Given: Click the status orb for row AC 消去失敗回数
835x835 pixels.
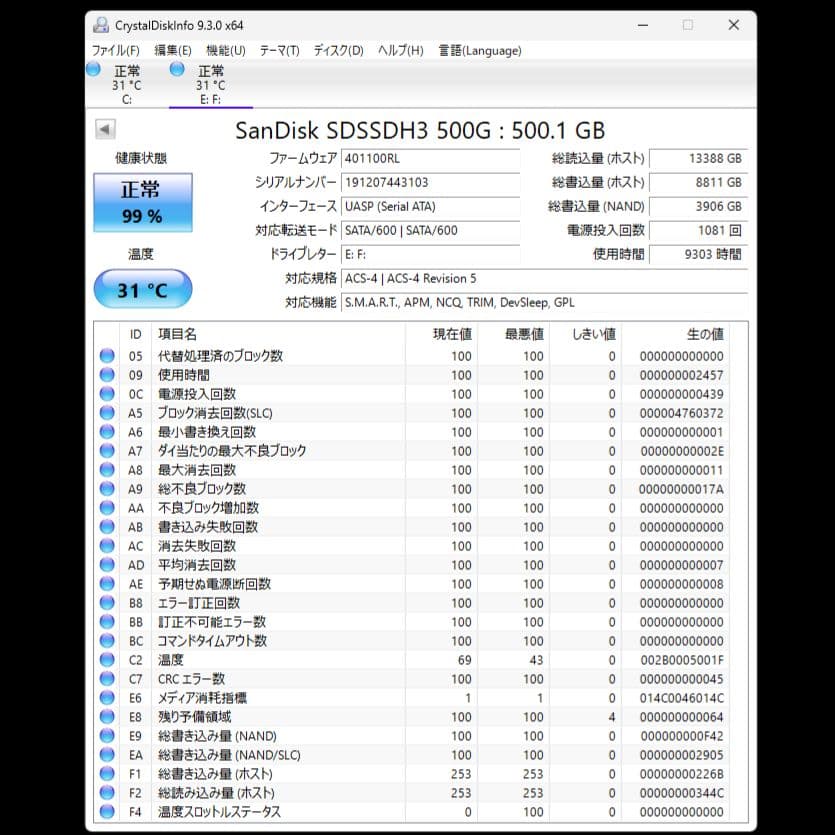Looking at the screenshot, I should [107, 546].
